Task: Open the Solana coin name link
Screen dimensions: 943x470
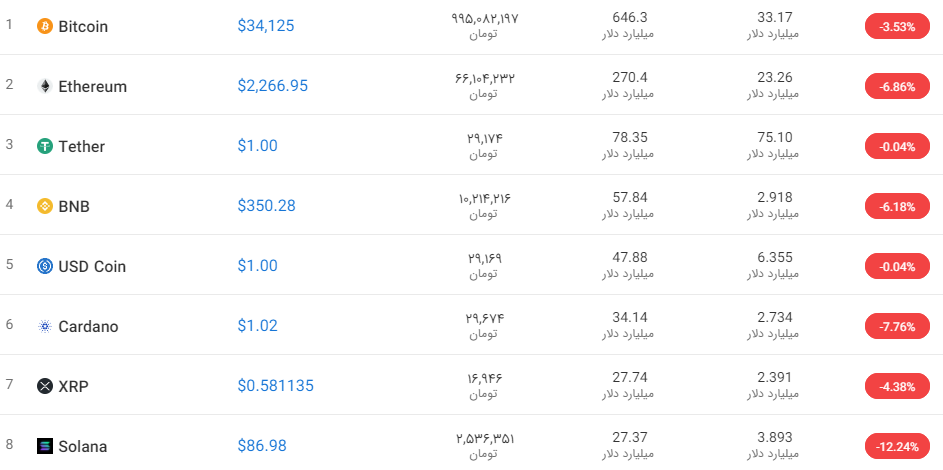Action: (x=83, y=447)
